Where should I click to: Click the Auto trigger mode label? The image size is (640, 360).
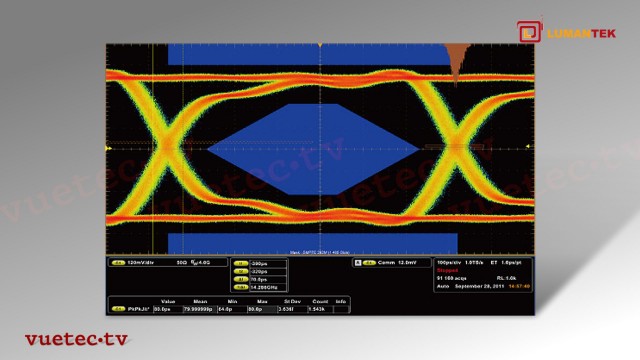click(x=443, y=286)
